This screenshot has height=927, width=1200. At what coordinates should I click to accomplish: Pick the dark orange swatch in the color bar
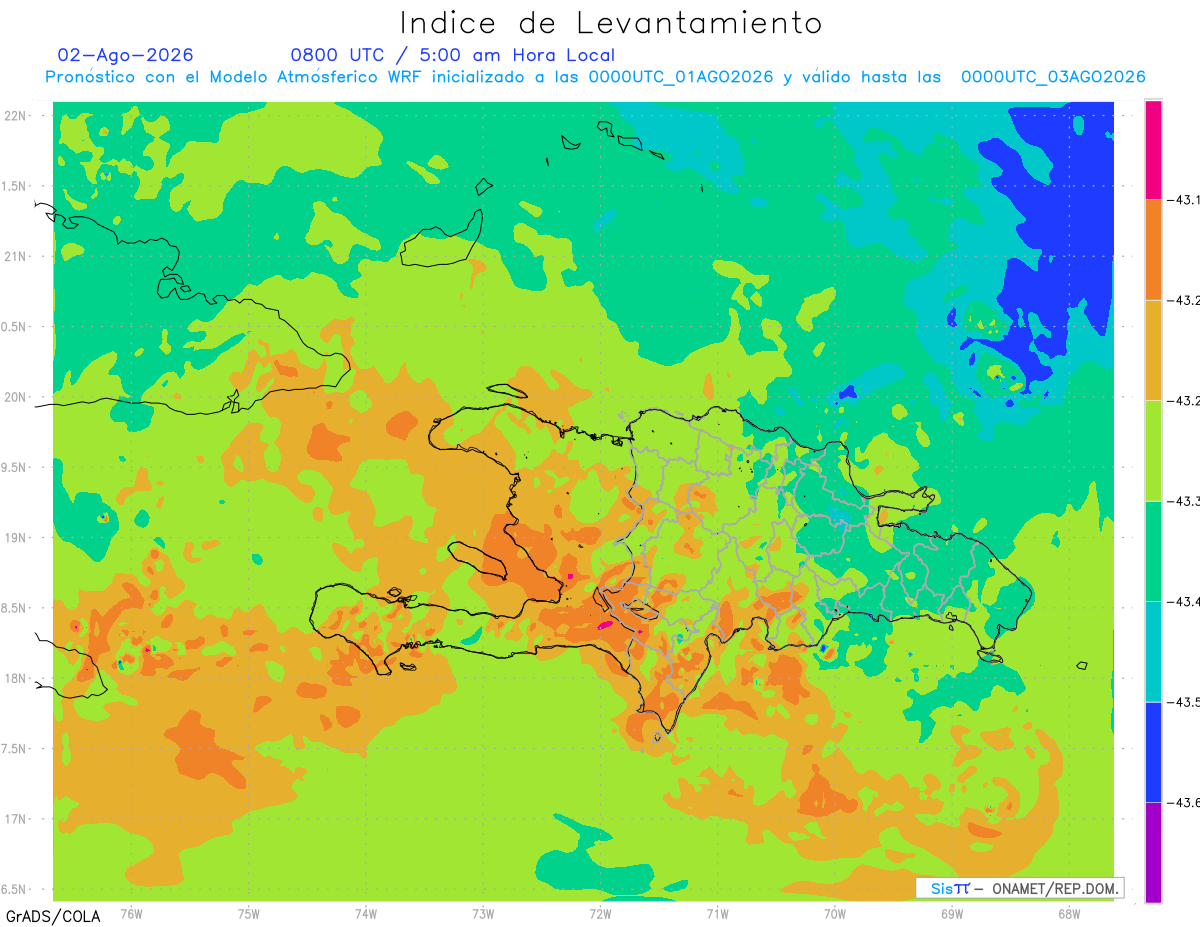pyautogui.click(x=1153, y=249)
